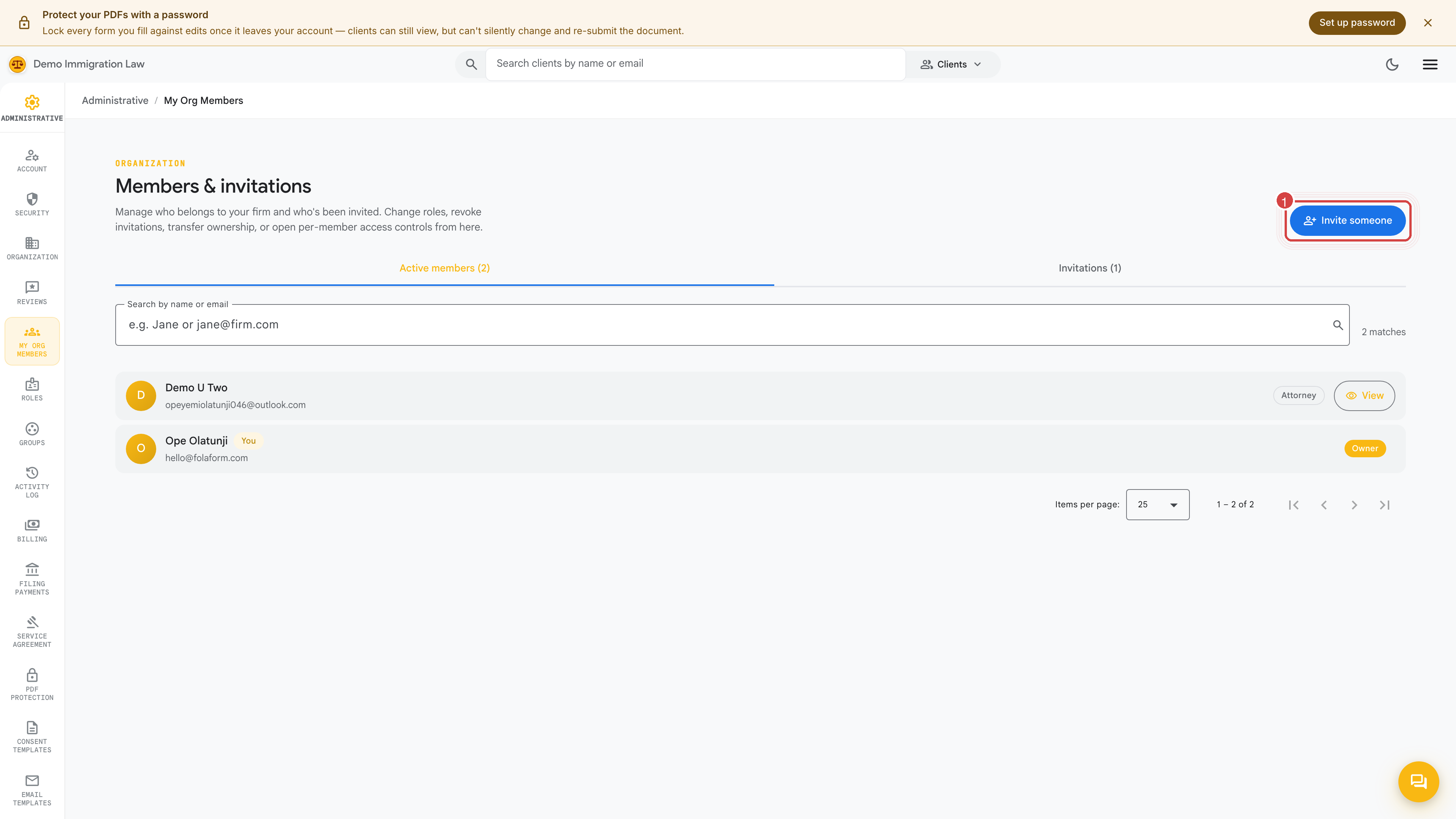Click the top search magnifier icon
The image size is (1456, 819).
point(471,64)
